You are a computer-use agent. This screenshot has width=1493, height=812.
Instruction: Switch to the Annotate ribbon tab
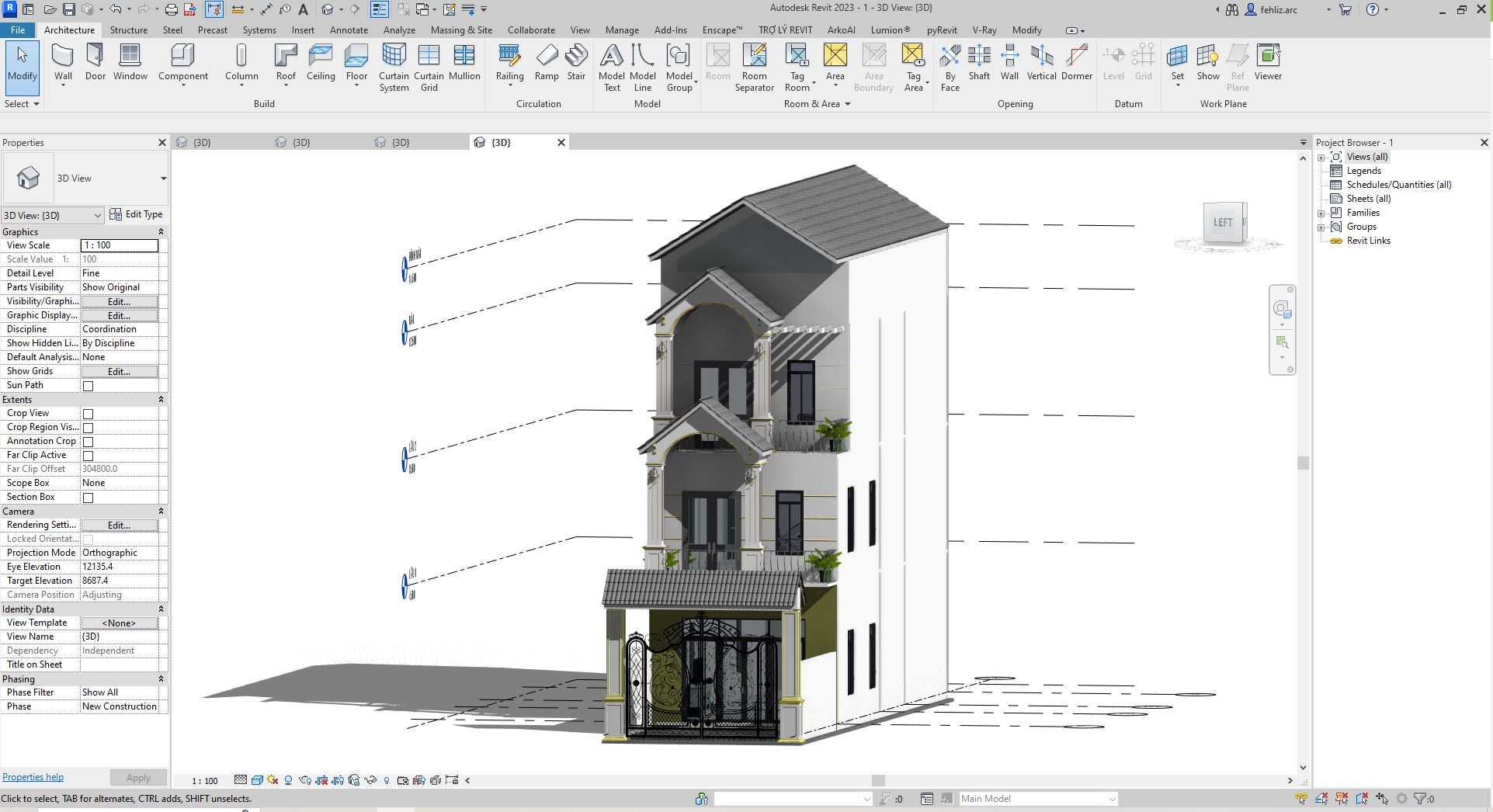coord(349,30)
